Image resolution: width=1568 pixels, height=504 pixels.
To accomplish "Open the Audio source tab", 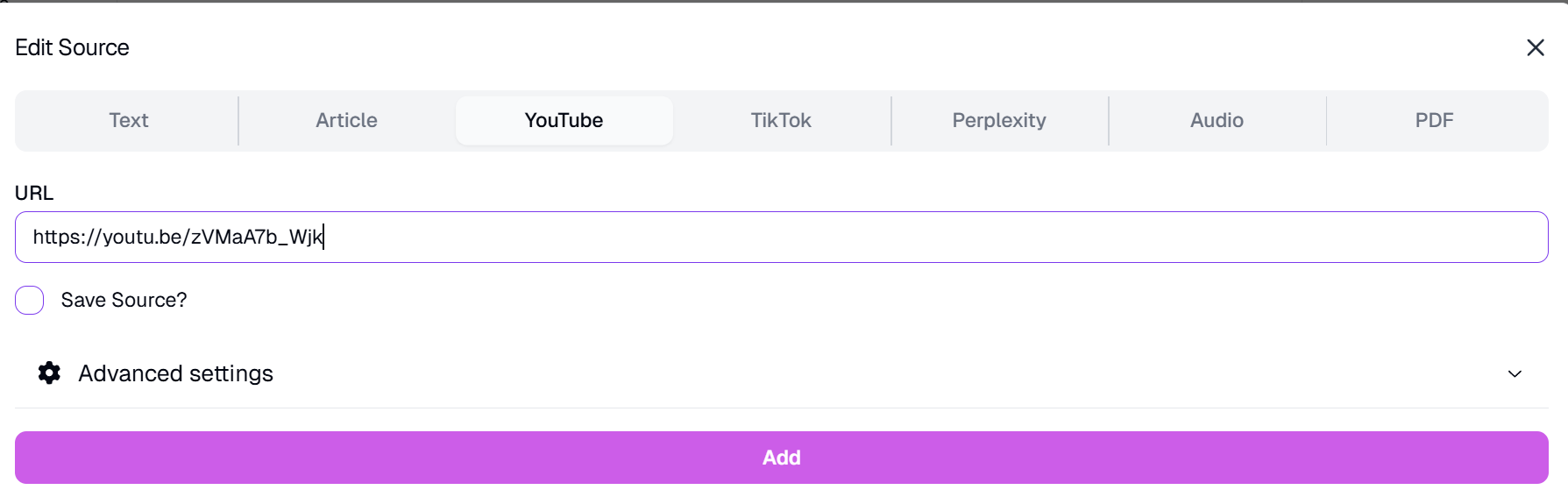I will [1217, 121].
